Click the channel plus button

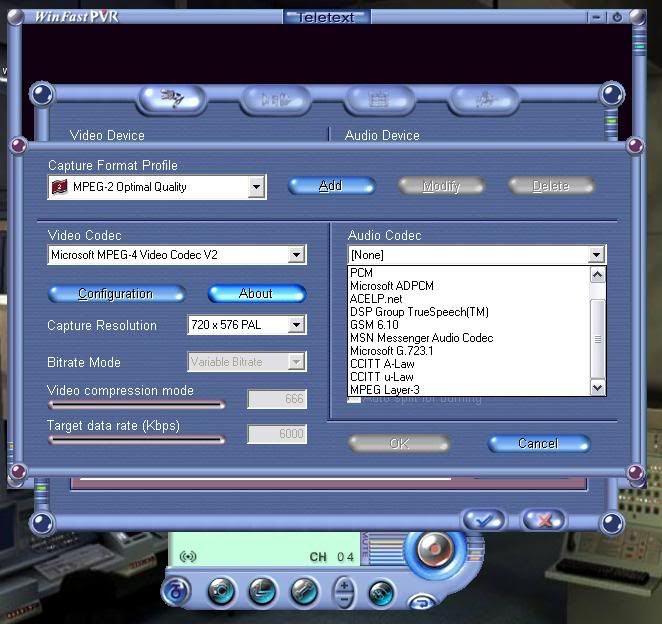click(x=344, y=585)
